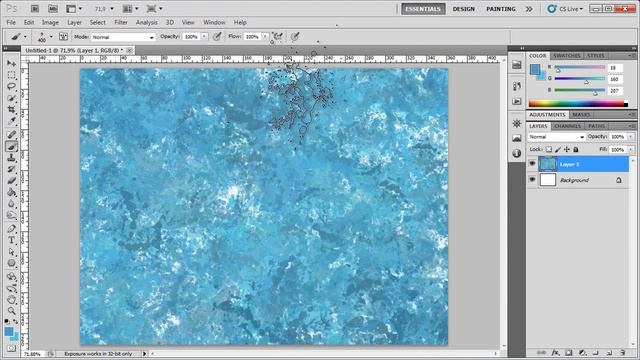The width and height of the screenshot is (640, 360).
Task: Select the Quick Selection tool
Action: (x=11, y=98)
